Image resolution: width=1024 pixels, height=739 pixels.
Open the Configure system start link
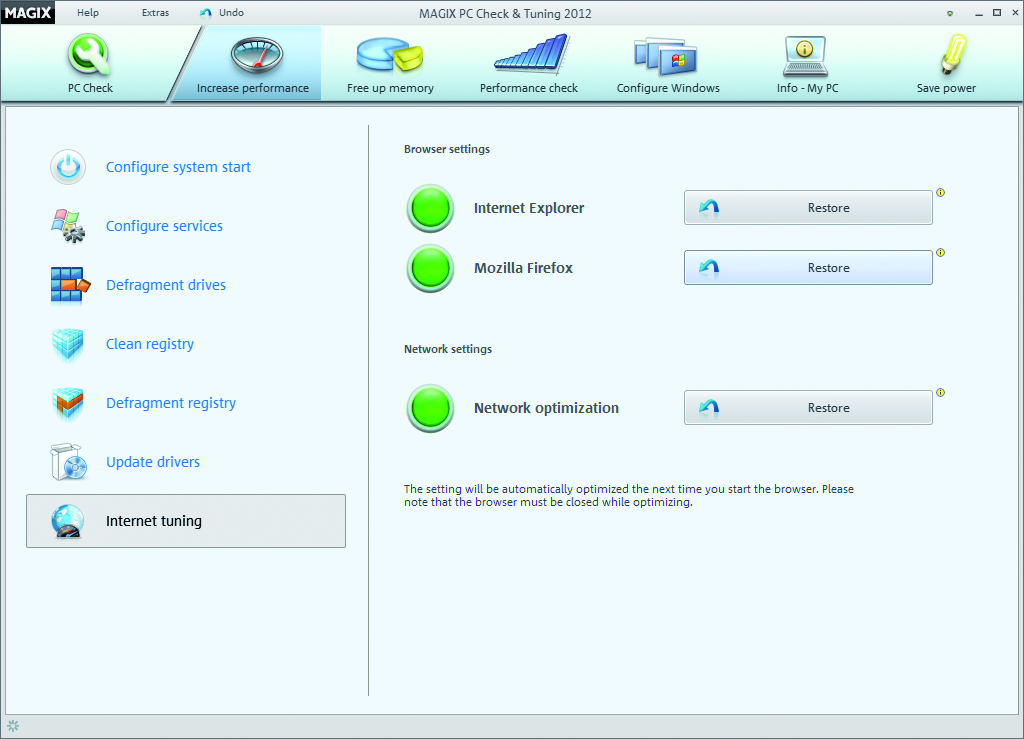click(178, 168)
